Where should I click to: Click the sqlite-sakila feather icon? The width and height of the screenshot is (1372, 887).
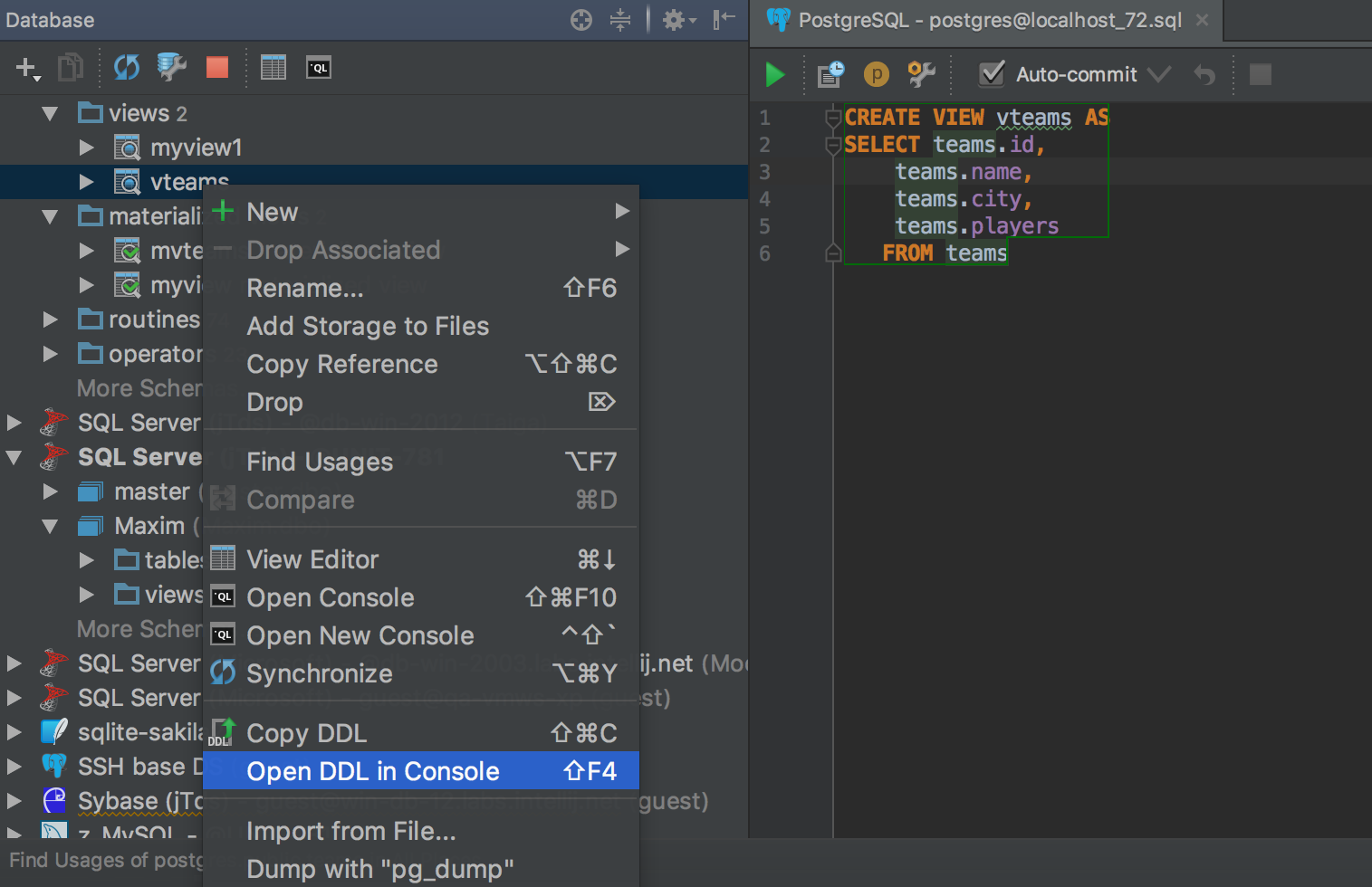tap(54, 731)
